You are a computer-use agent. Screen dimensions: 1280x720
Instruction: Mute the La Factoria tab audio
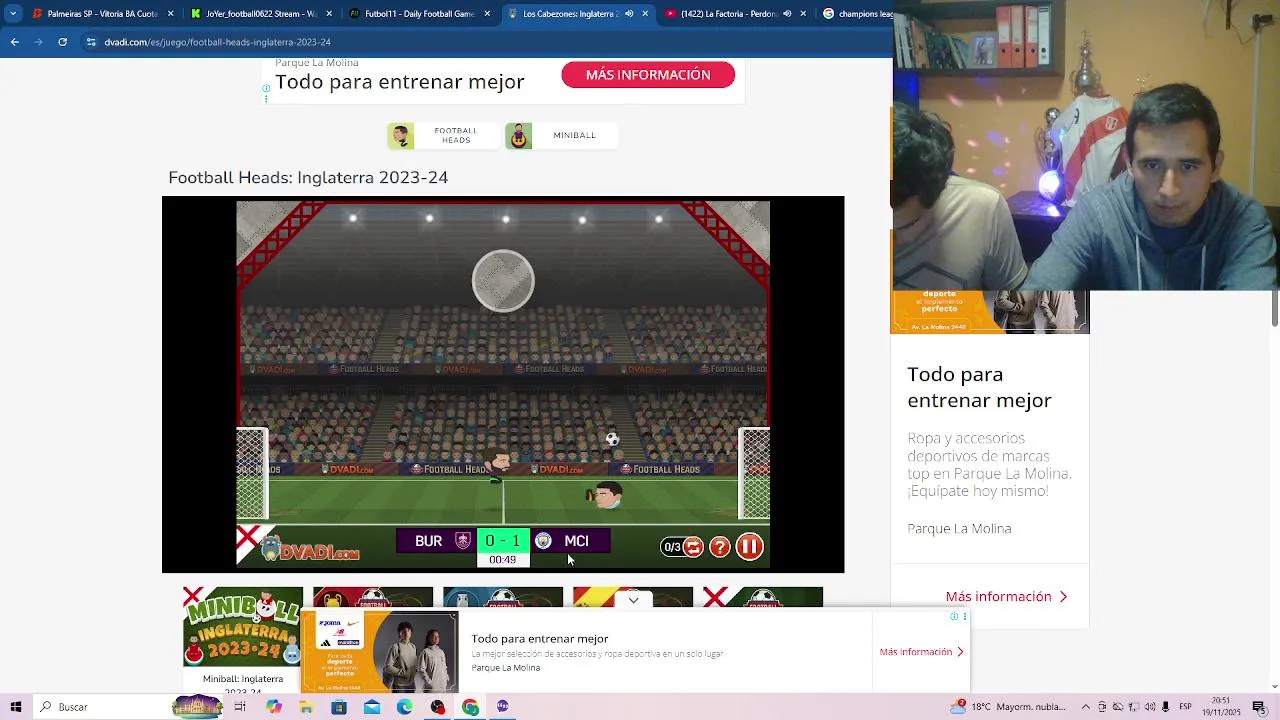click(787, 14)
